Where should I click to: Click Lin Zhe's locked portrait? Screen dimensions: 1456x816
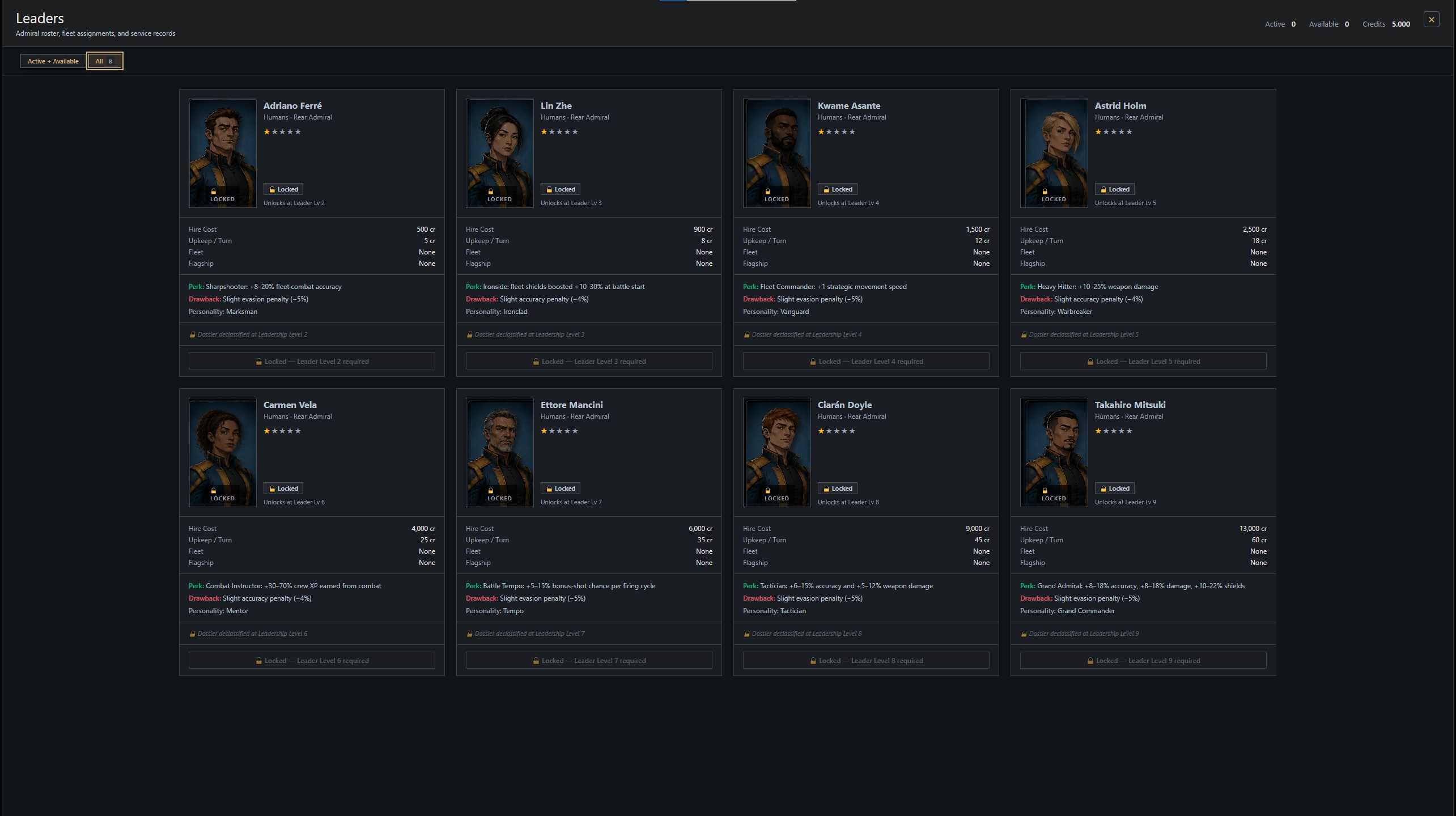[x=499, y=153]
